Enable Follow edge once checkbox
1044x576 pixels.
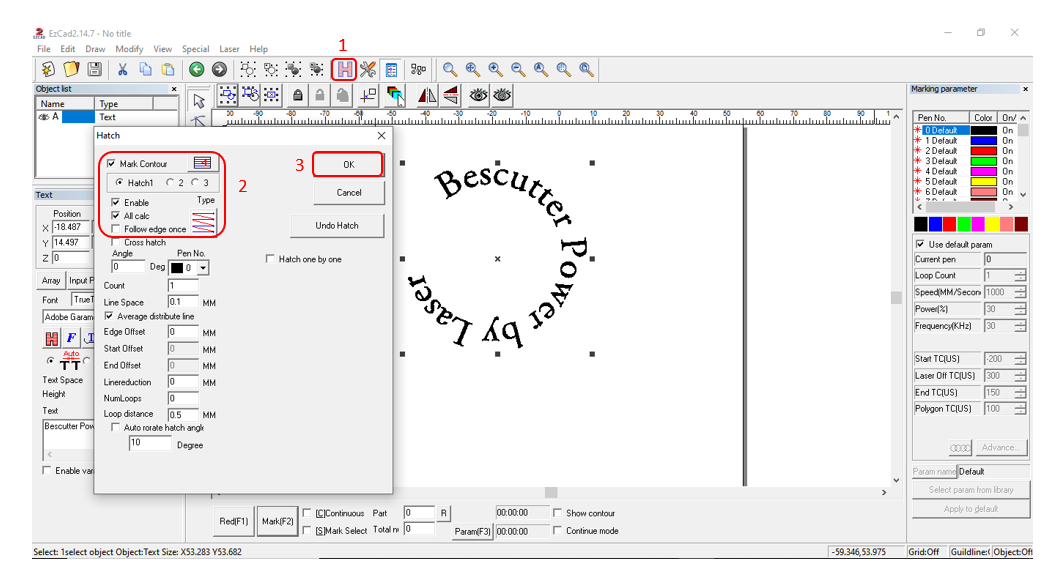116,229
